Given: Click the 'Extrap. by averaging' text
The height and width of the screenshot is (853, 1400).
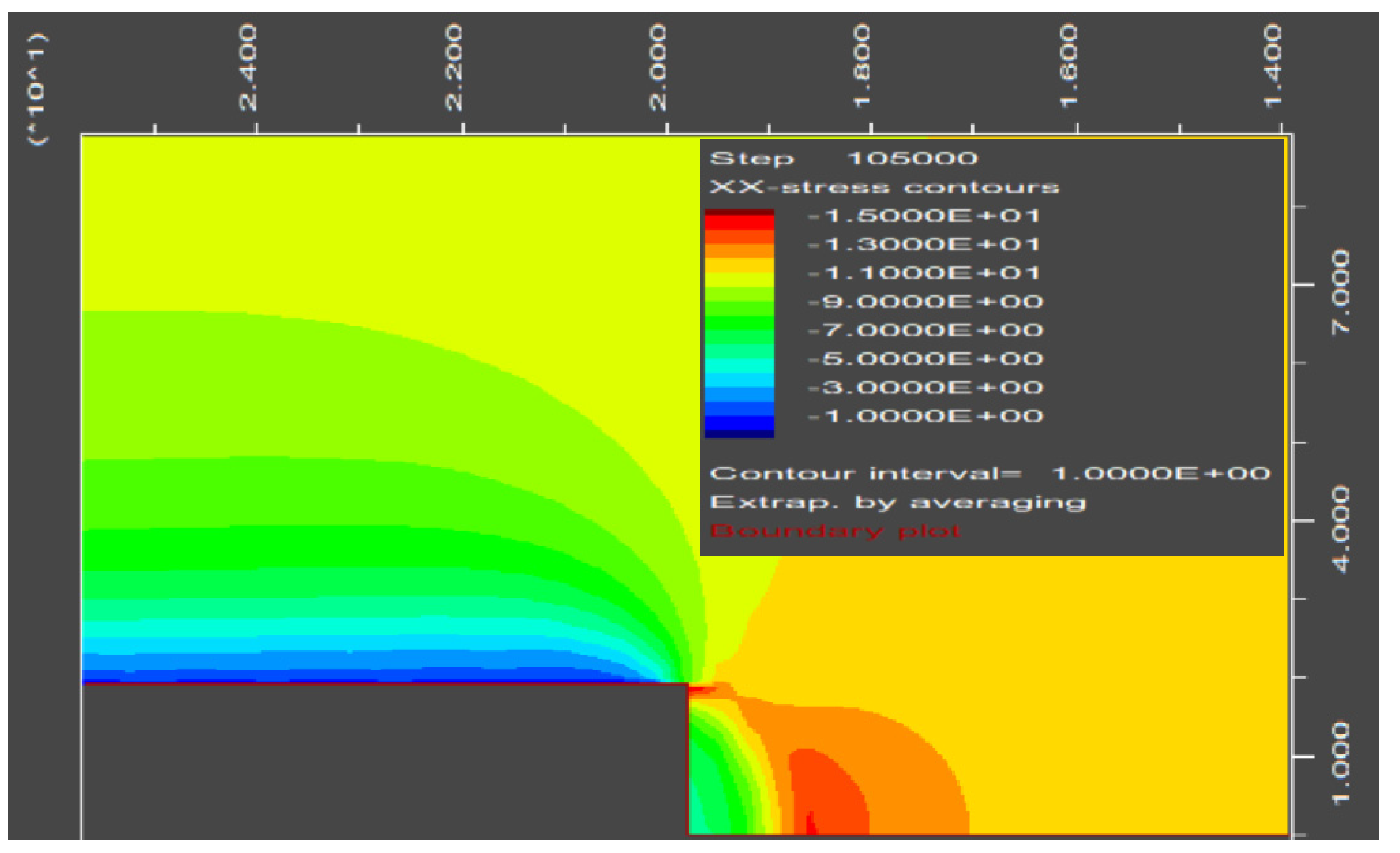Looking at the screenshot, I should point(898,503).
